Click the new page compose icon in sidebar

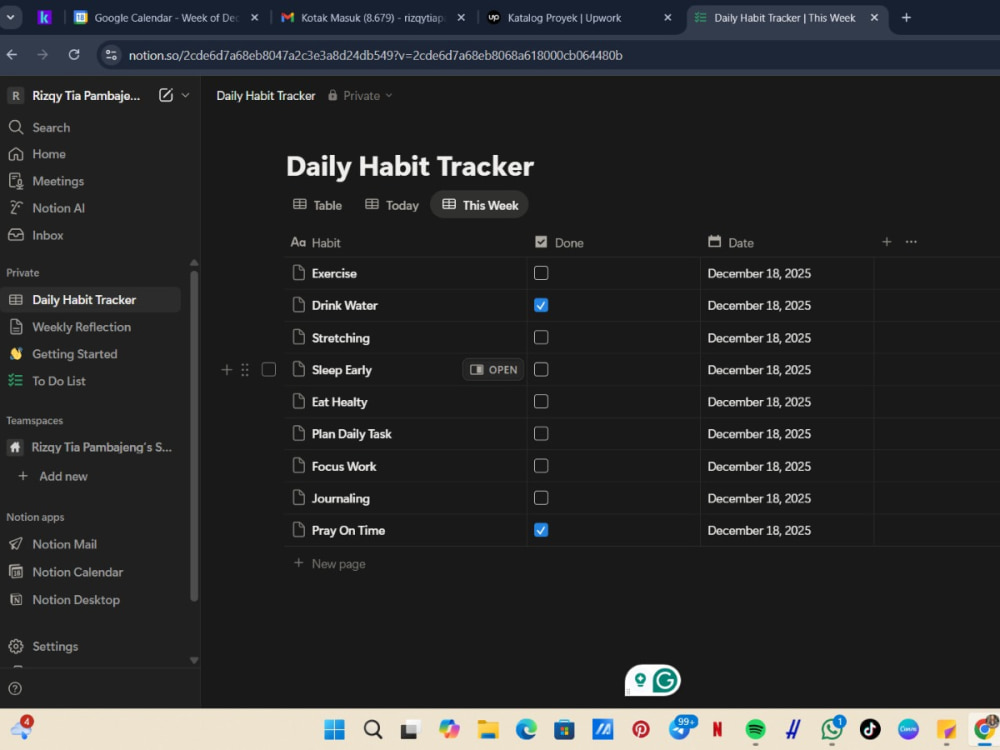pos(166,96)
